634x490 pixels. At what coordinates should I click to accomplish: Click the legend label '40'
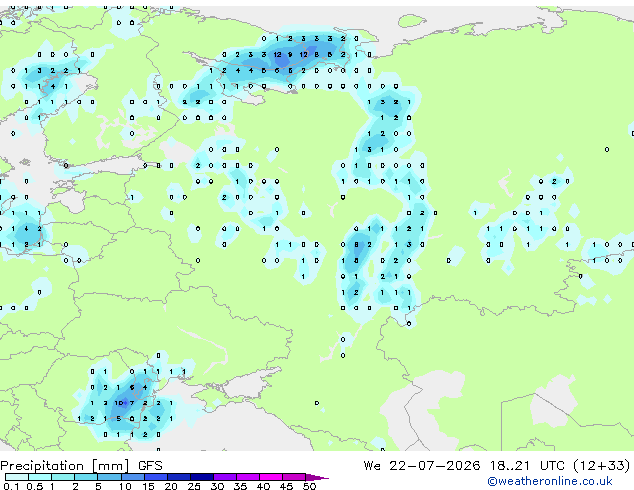tap(263, 486)
